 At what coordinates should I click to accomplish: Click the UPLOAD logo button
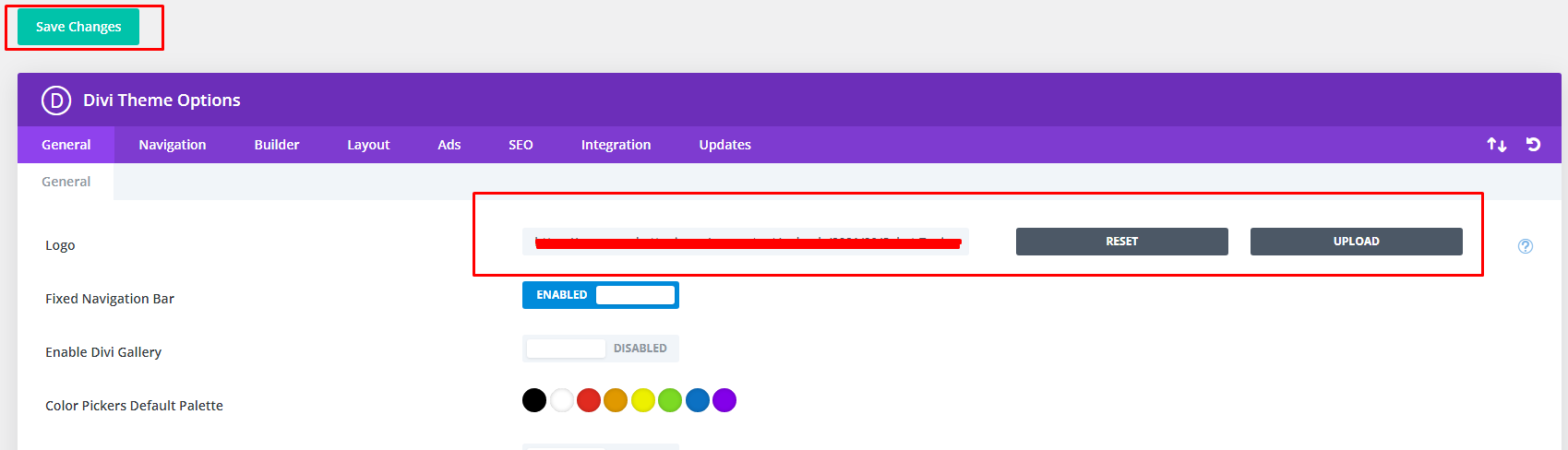point(1357,242)
